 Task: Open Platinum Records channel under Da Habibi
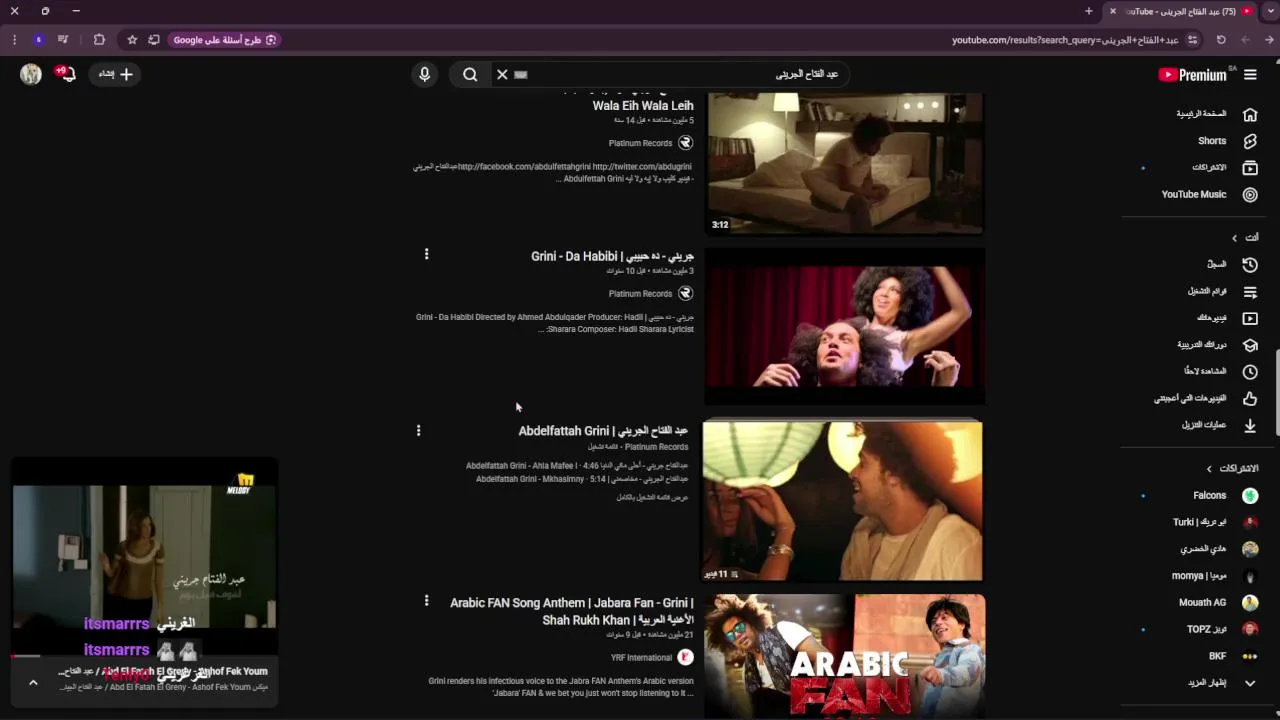click(640, 294)
